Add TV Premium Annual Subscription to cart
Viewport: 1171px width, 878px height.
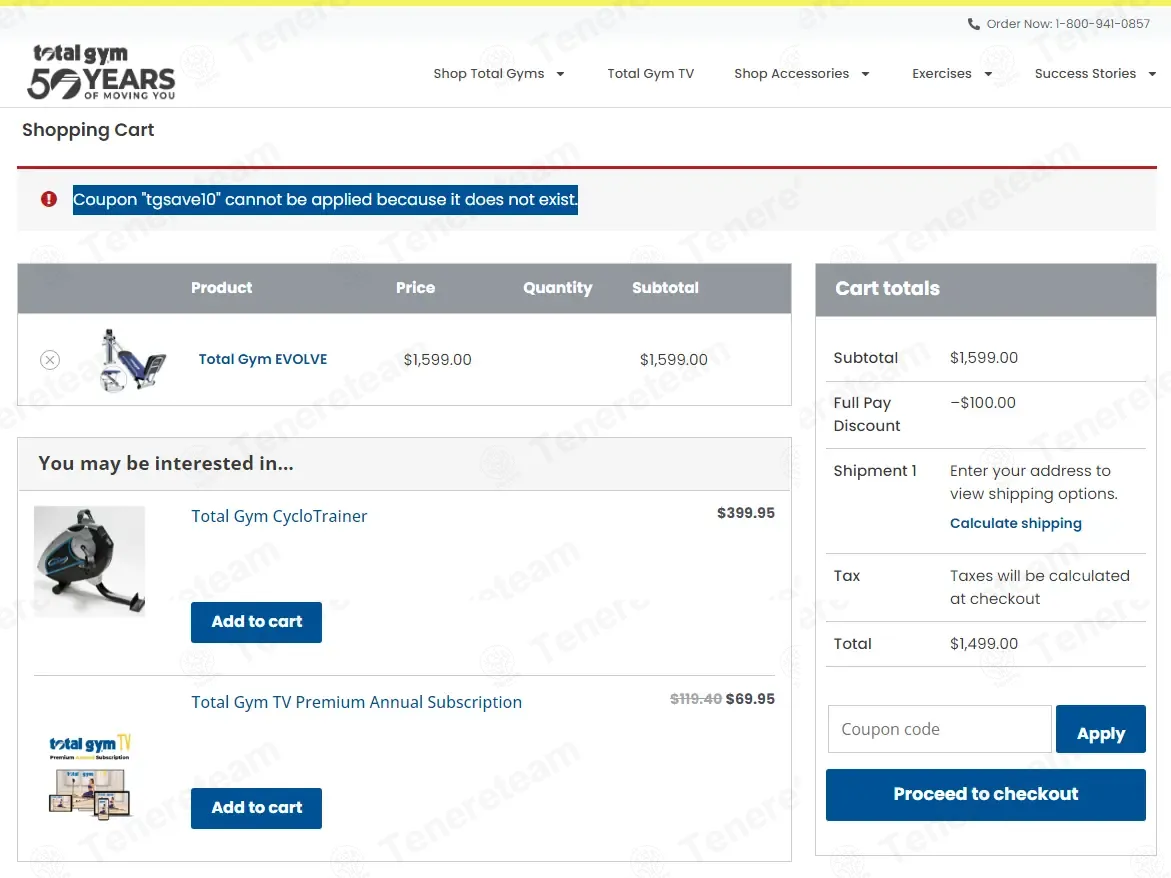(x=256, y=808)
